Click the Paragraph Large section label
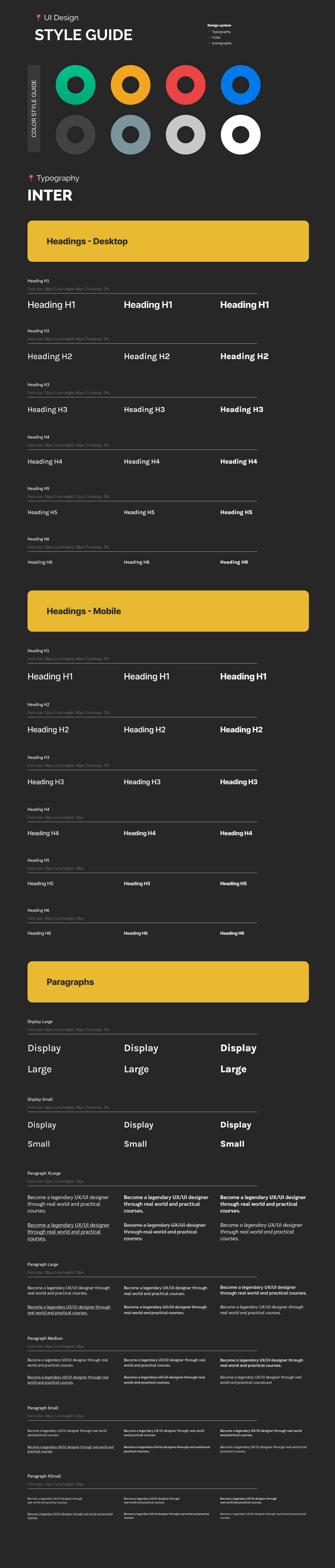Image resolution: width=335 pixels, height=1568 pixels. (x=43, y=1264)
